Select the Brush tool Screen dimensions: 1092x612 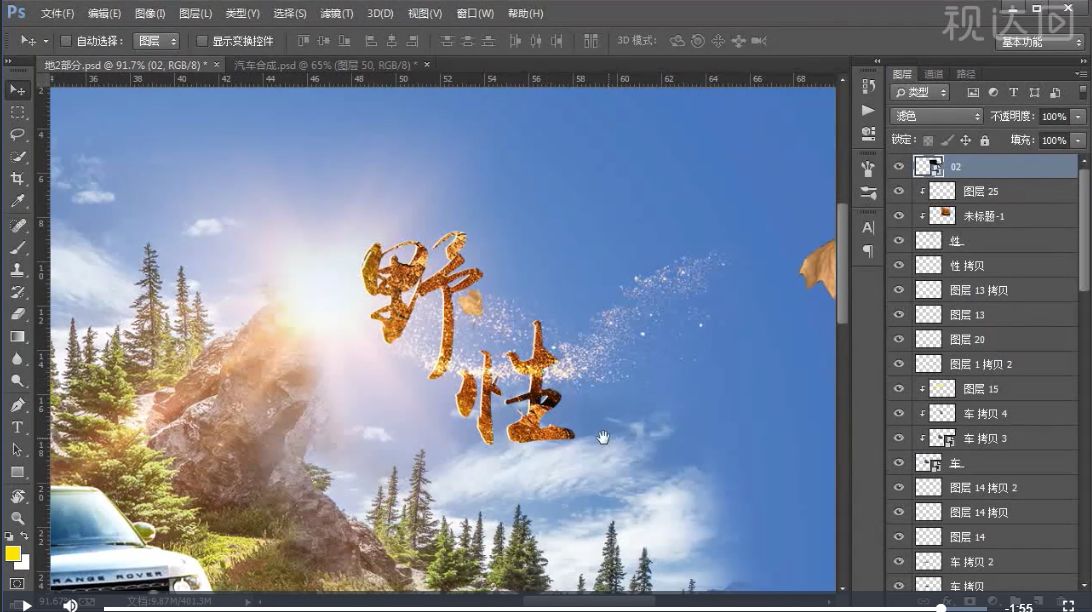(17, 248)
